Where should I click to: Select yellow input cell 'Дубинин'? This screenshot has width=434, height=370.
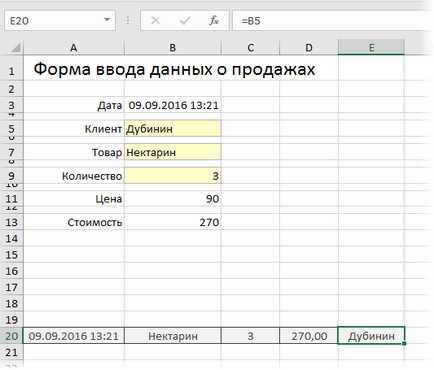[173, 129]
